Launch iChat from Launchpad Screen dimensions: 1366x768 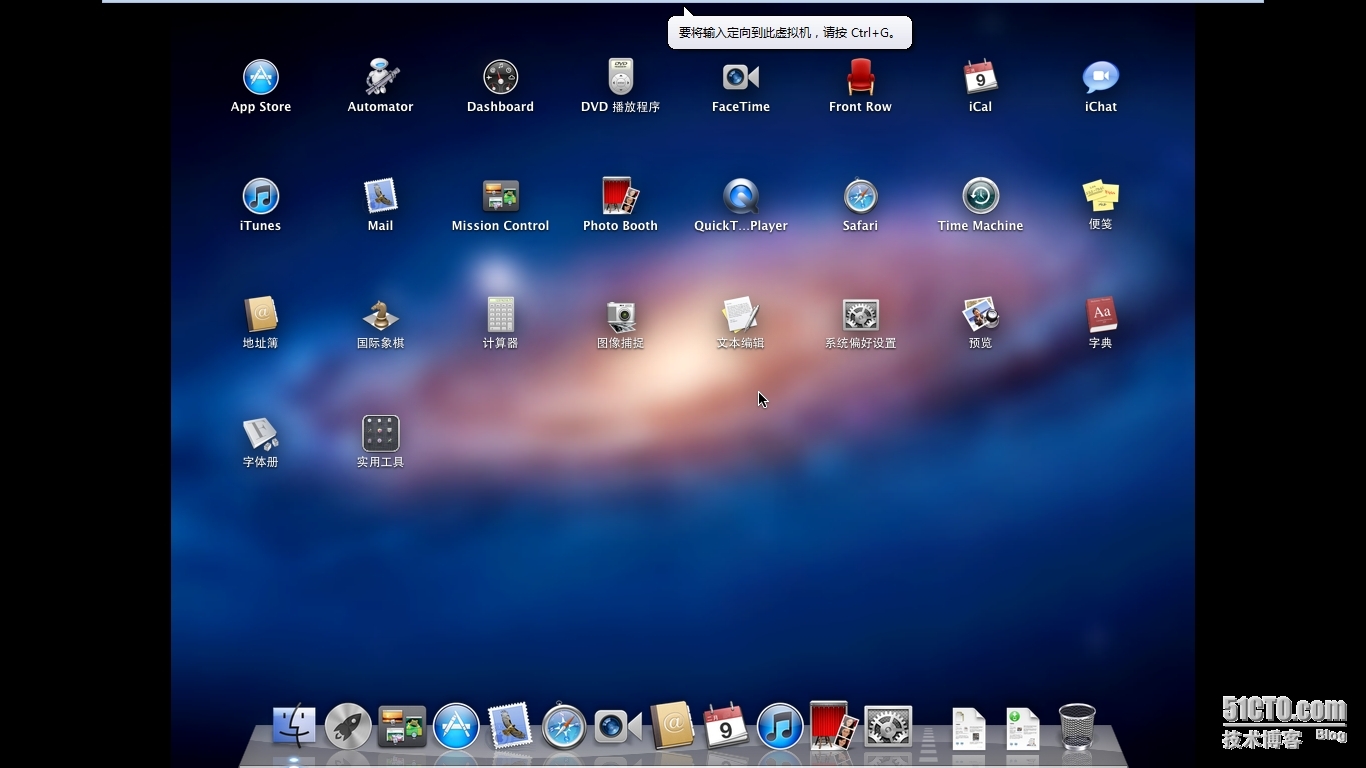click(x=1101, y=77)
